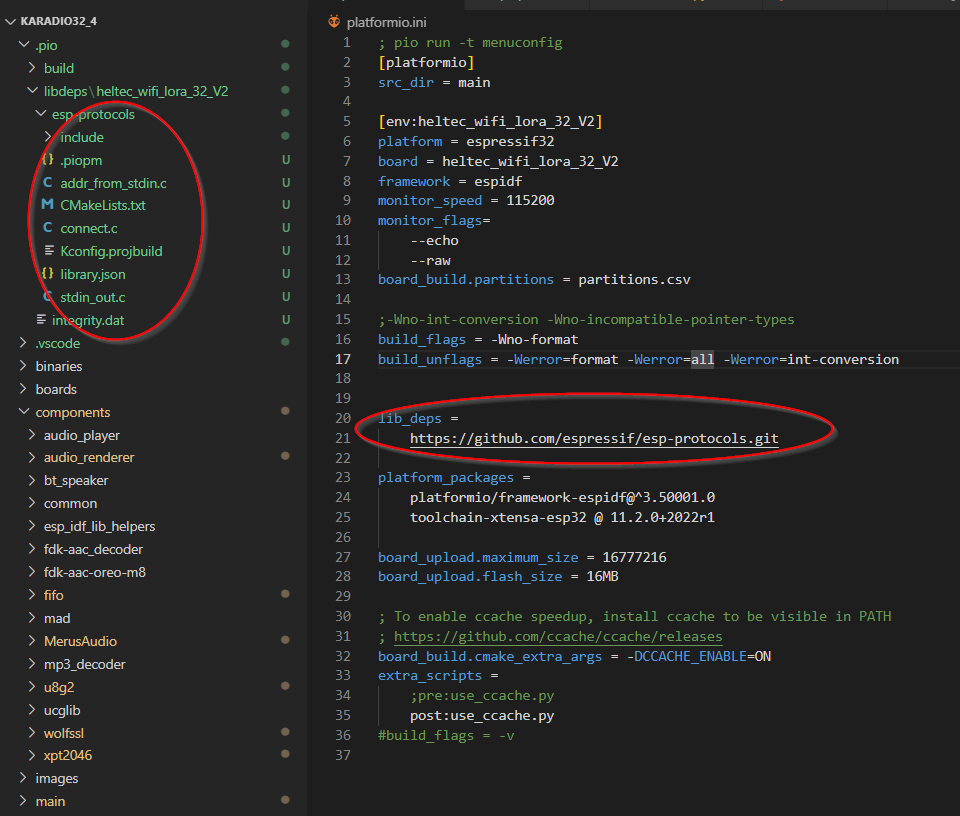Click the C icon of addr_from_stdin.c
The image size is (960, 816).
click(49, 182)
